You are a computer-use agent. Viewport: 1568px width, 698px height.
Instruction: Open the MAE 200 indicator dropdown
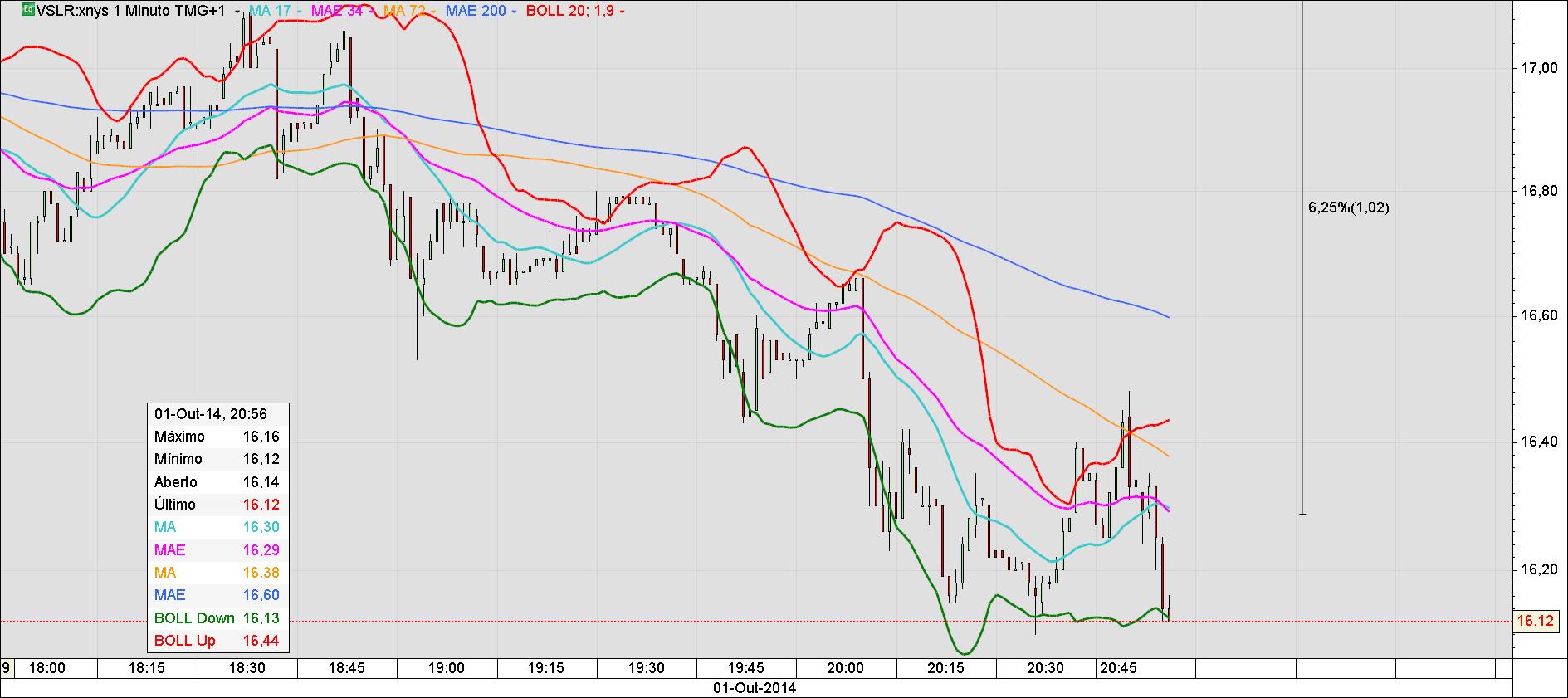click(x=514, y=12)
